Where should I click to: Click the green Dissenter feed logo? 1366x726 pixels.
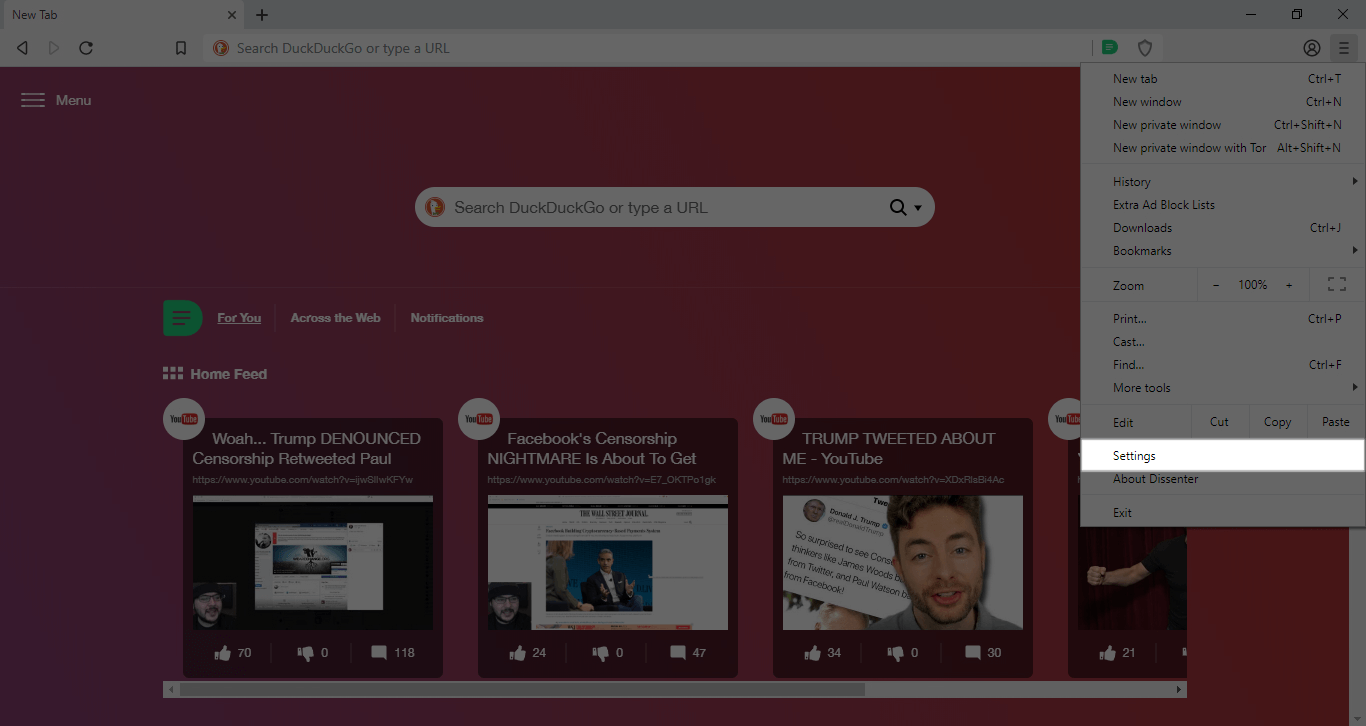tap(182, 318)
